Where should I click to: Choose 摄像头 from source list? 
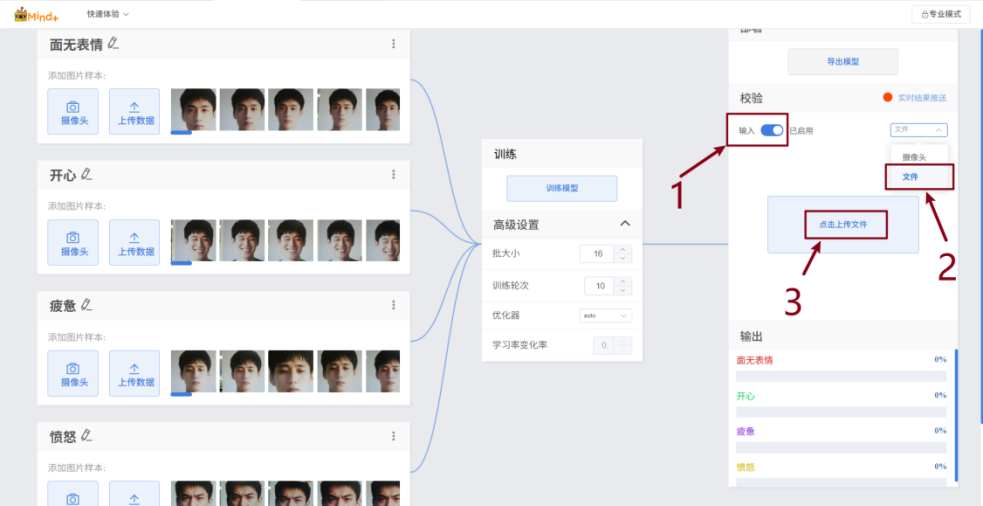tap(914, 157)
